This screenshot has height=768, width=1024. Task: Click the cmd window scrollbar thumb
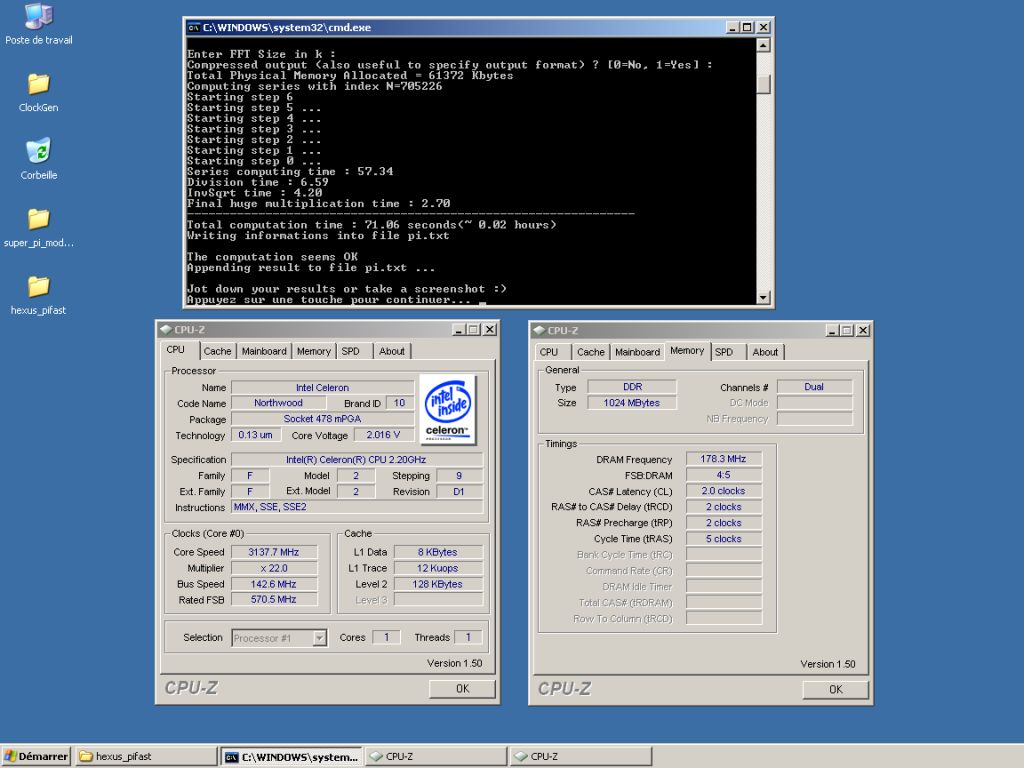coord(763,84)
